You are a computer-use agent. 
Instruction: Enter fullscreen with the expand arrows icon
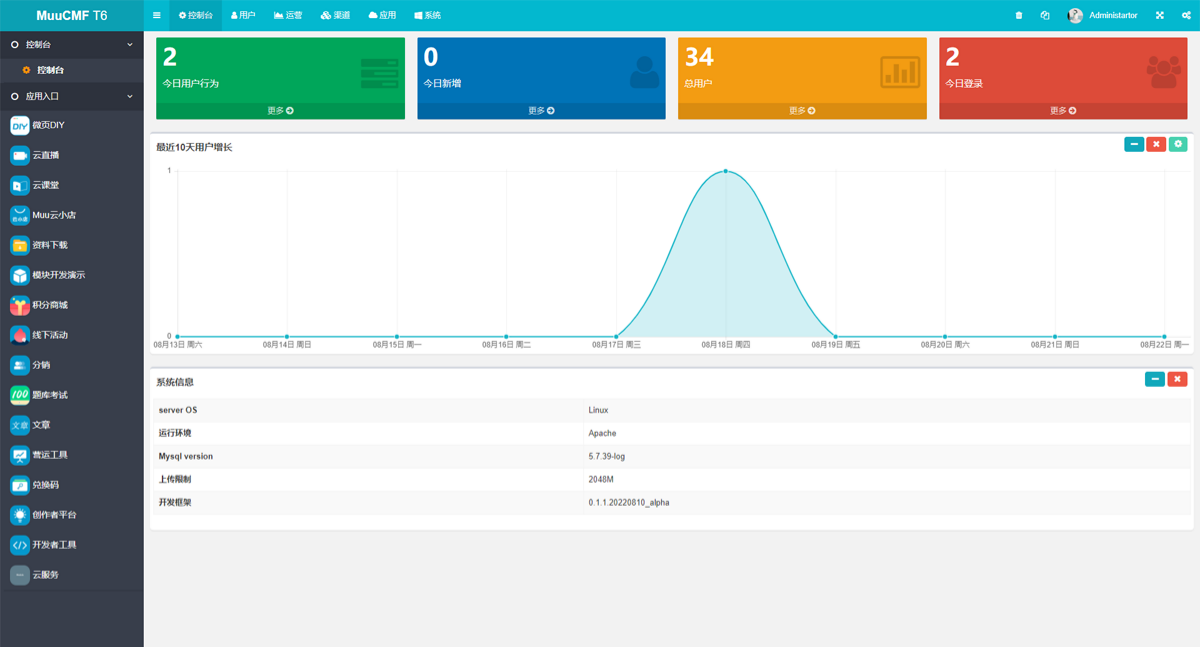(x=1160, y=15)
